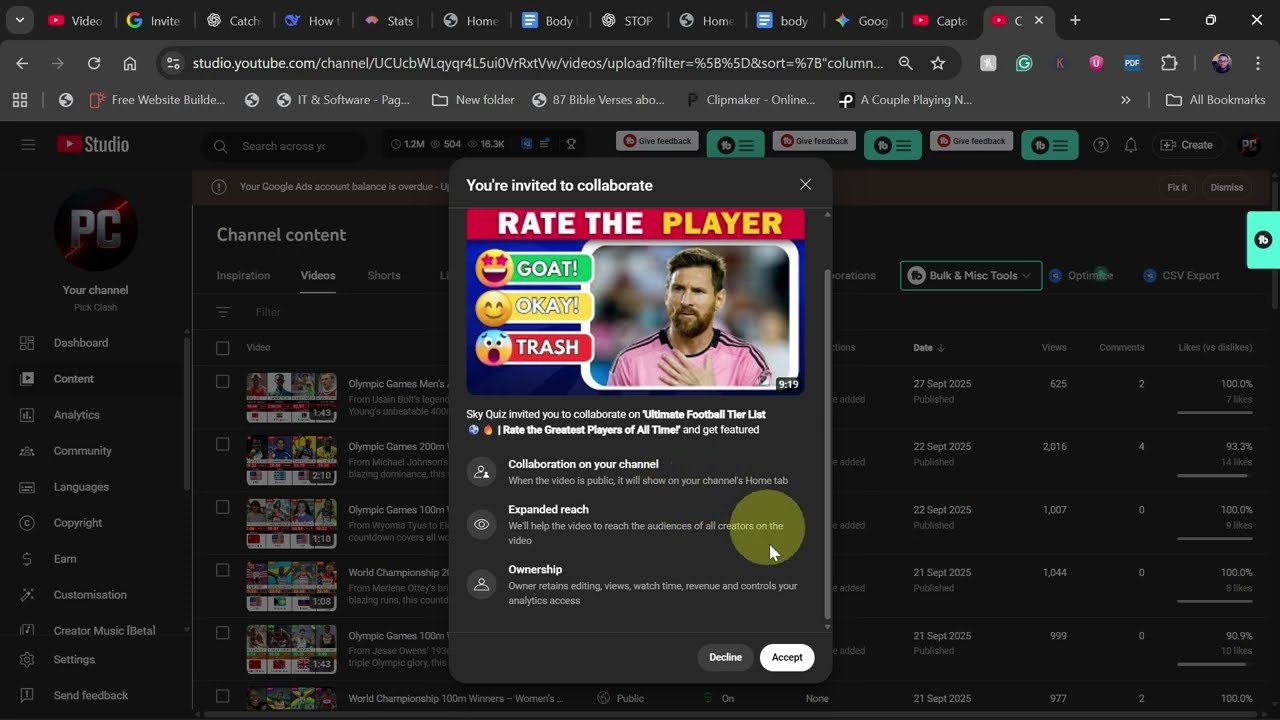Accept the collaboration invite

click(x=787, y=657)
